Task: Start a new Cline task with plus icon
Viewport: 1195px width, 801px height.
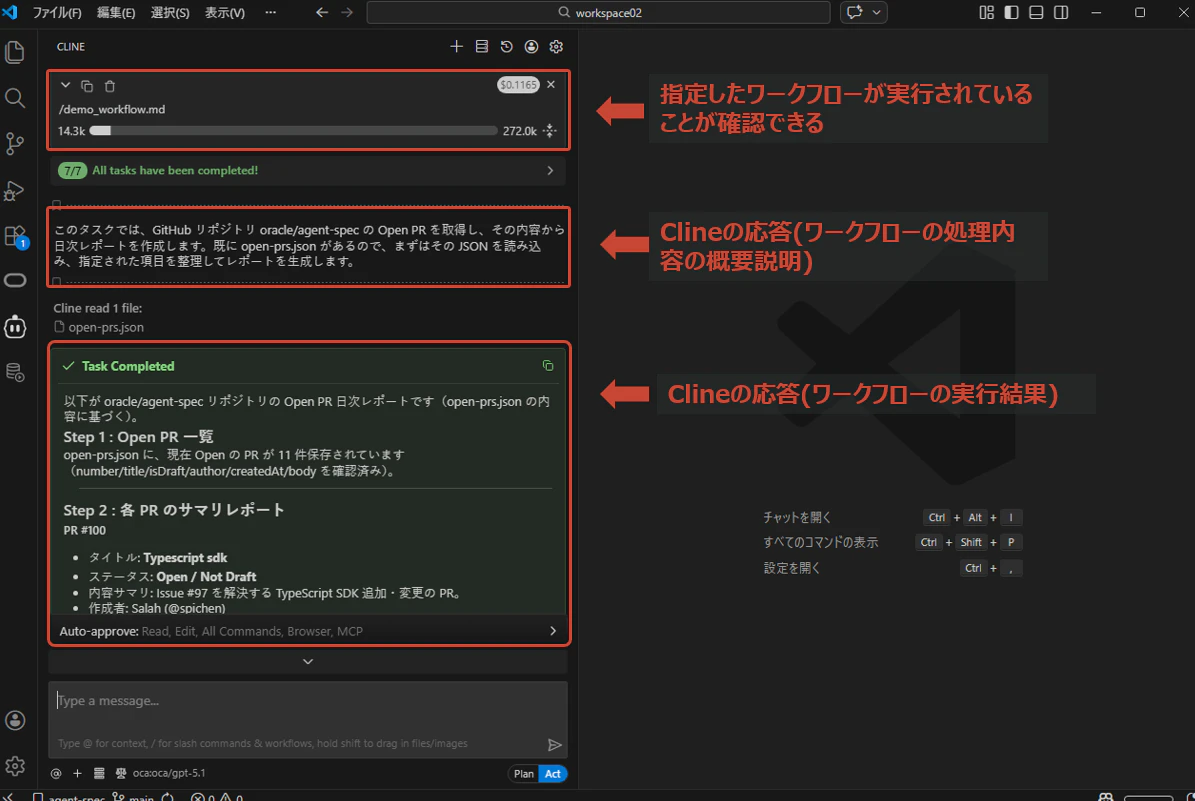Action: [456, 46]
